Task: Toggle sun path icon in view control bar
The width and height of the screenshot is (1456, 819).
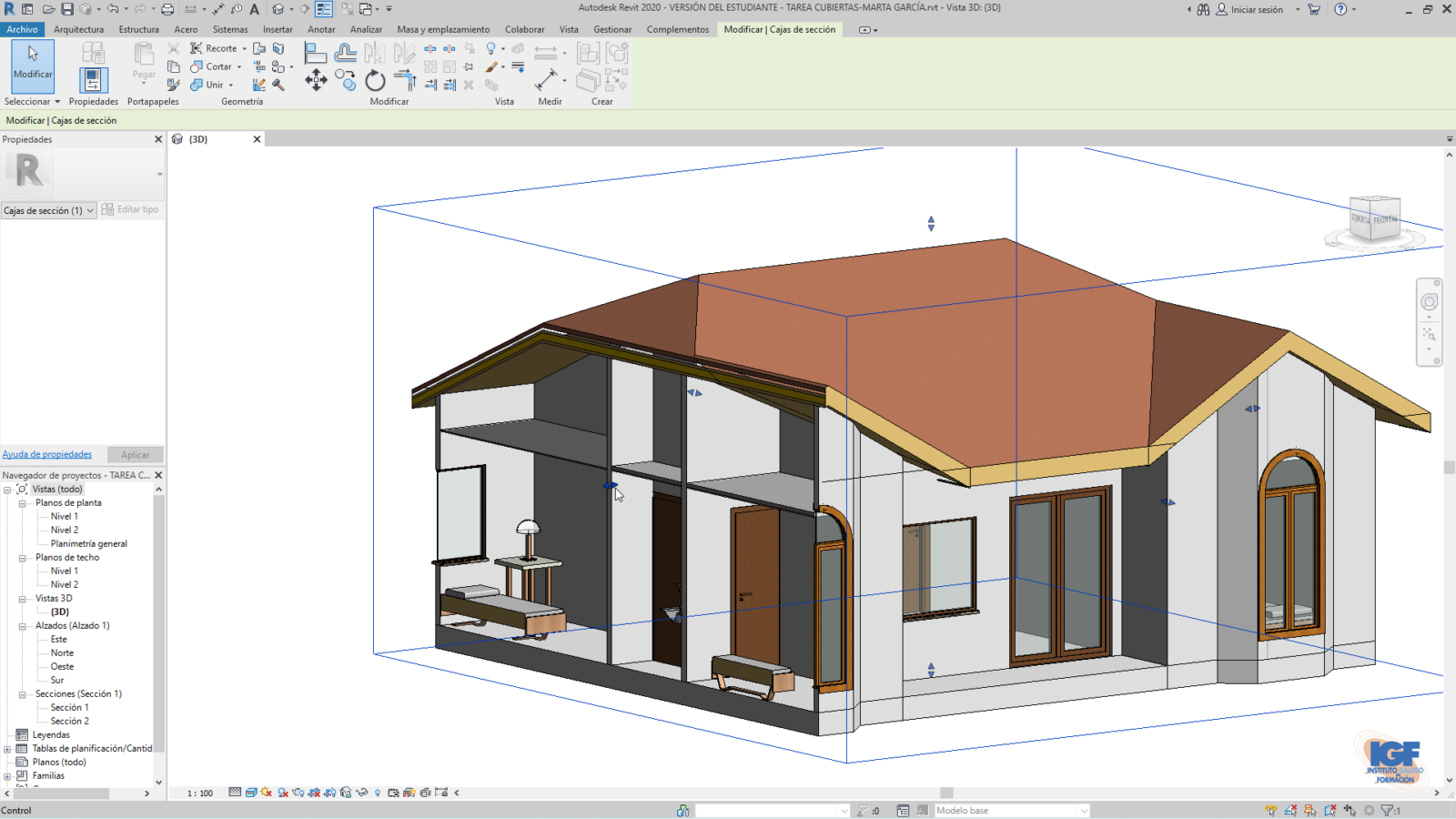Action: (x=267, y=793)
